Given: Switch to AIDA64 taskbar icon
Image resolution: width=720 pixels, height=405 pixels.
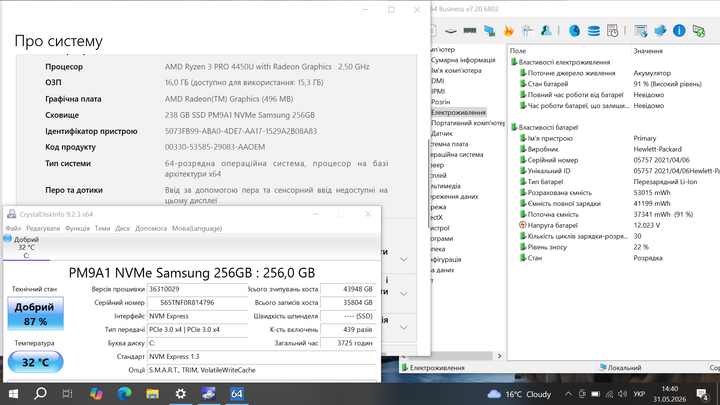Looking at the screenshot, I should click(x=236, y=394).
